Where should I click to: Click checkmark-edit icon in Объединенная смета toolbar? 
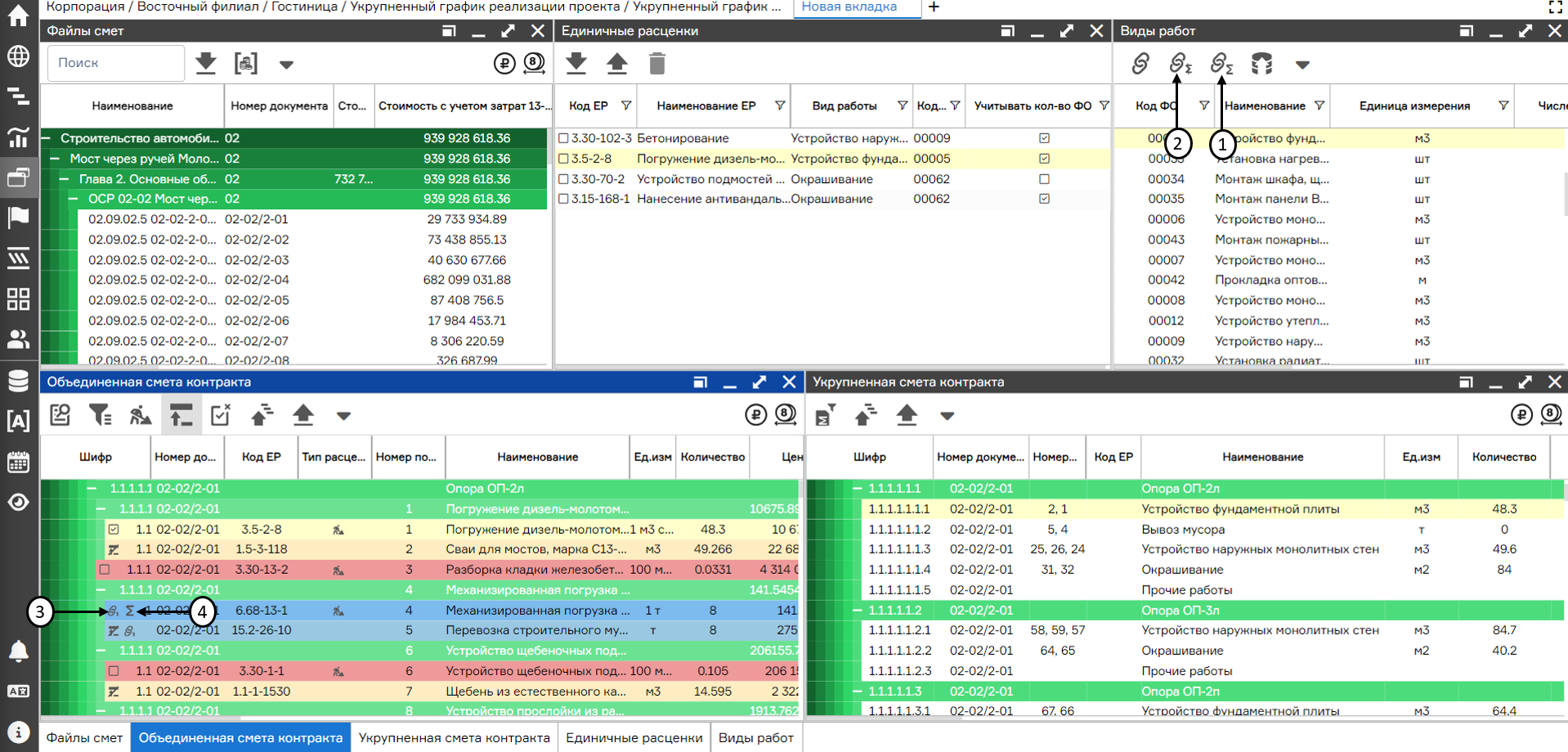tap(221, 415)
